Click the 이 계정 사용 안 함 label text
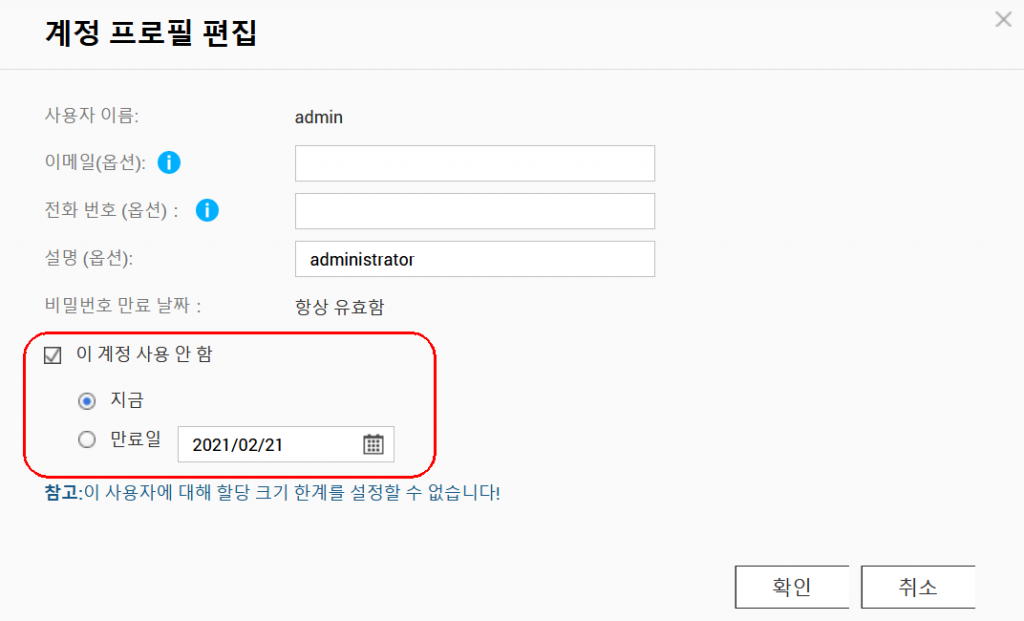The height and width of the screenshot is (621, 1024). (144, 354)
